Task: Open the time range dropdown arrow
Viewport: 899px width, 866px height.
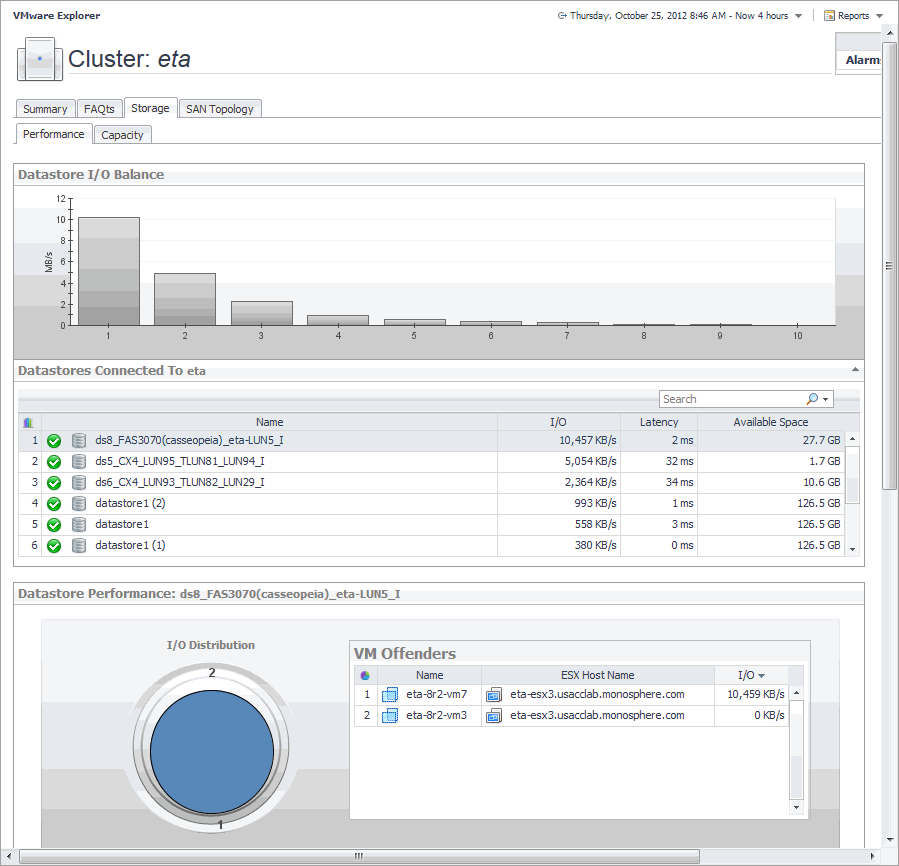Action: tap(798, 16)
